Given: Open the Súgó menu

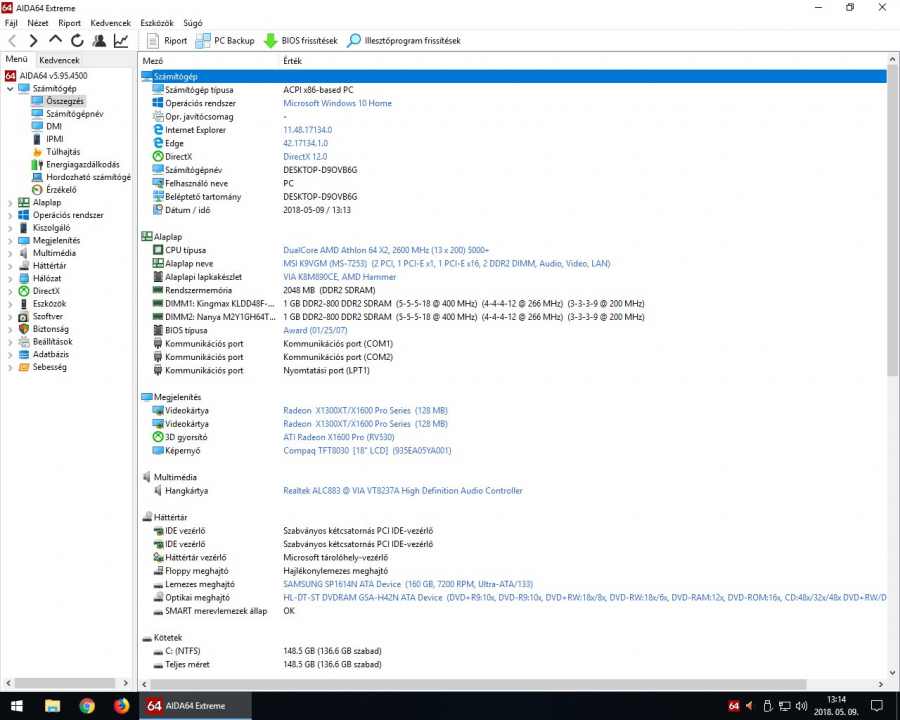Looking at the screenshot, I should click(193, 23).
